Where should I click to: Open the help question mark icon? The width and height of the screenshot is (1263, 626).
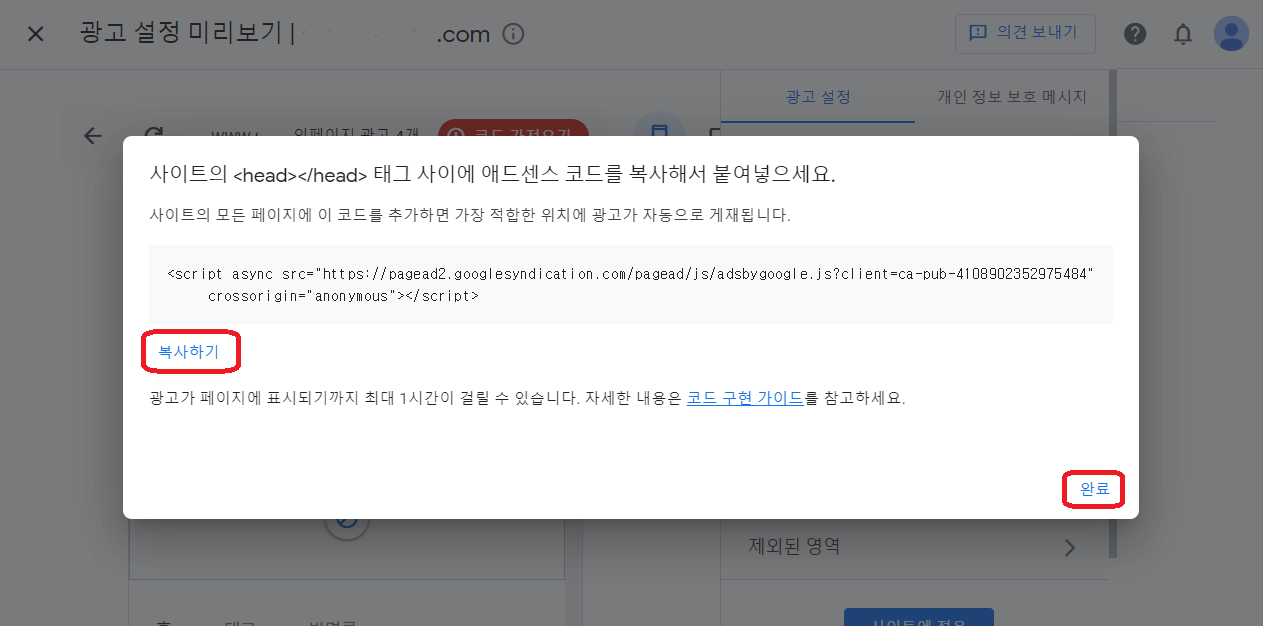click(1135, 34)
